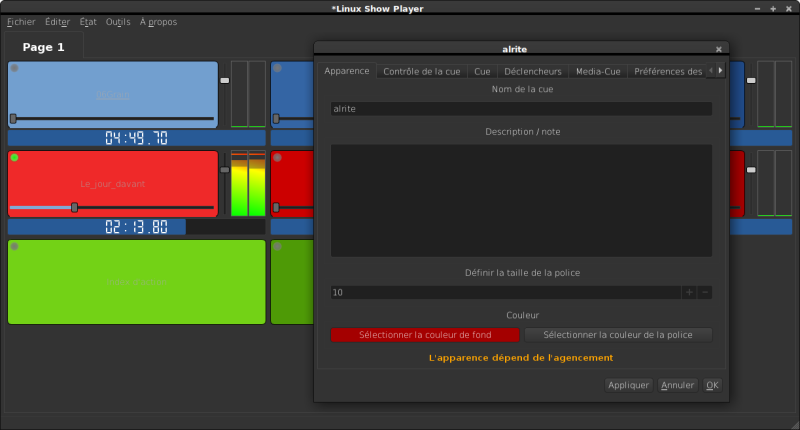Switch to the Apparence tab
The width and height of the screenshot is (800, 430).
coord(347,71)
